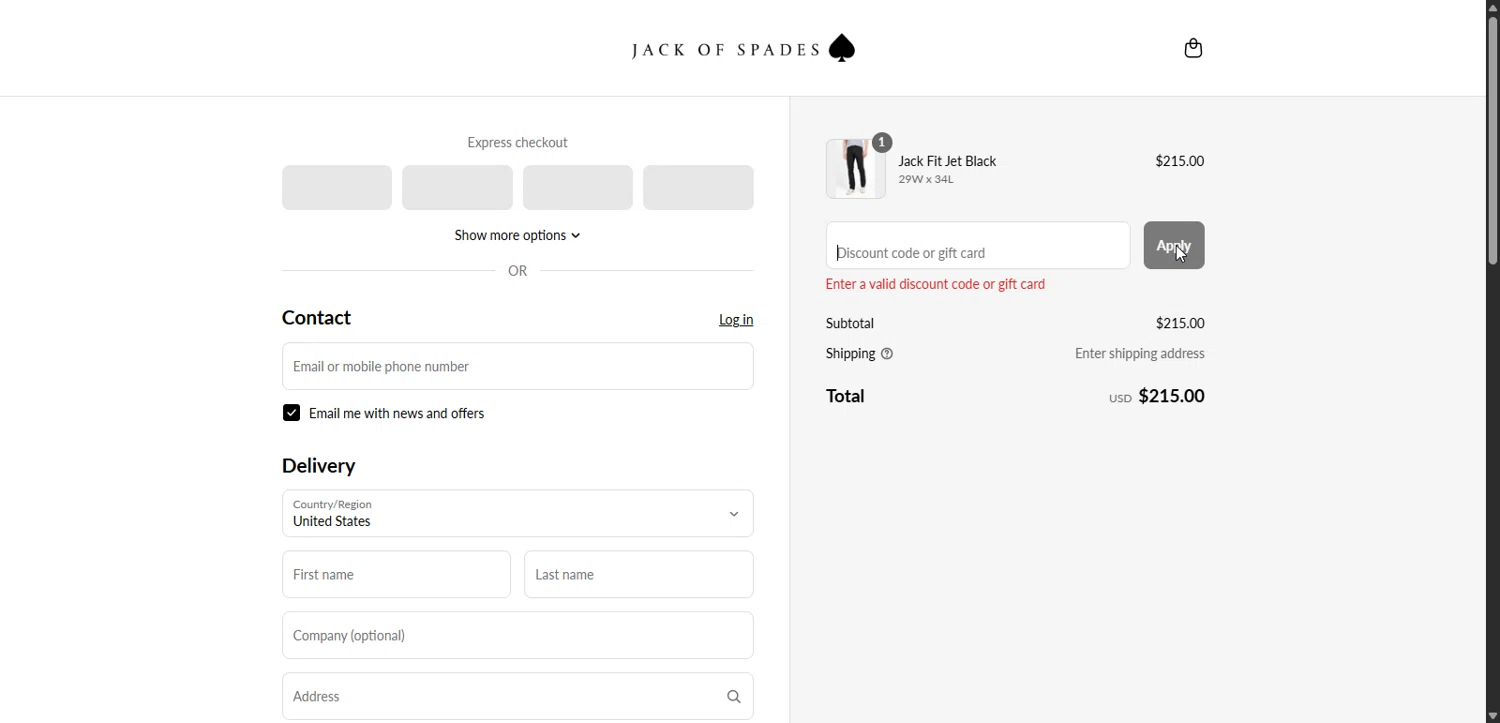Click the Jack Fit Jet Black thumbnail
1500x723 pixels.
(855, 168)
